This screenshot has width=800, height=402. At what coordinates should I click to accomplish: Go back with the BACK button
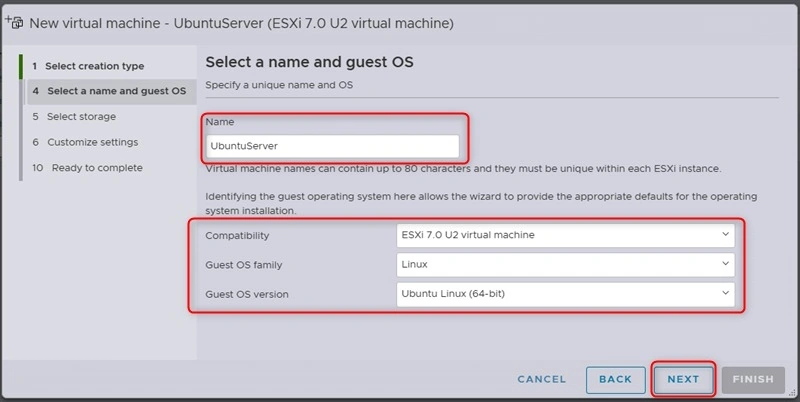coord(615,380)
